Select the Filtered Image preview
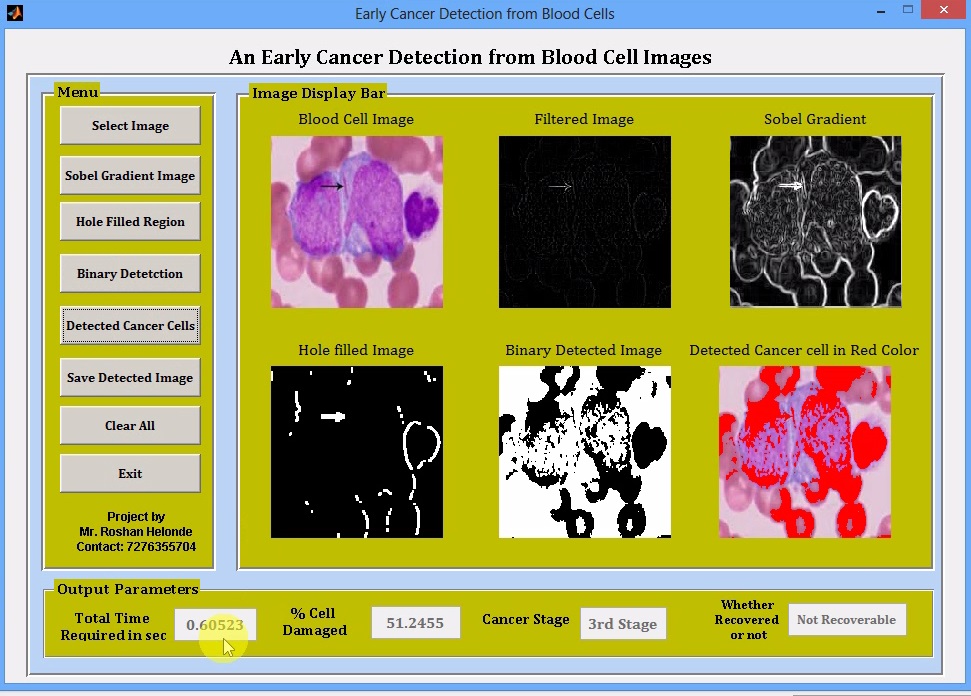 click(x=584, y=222)
